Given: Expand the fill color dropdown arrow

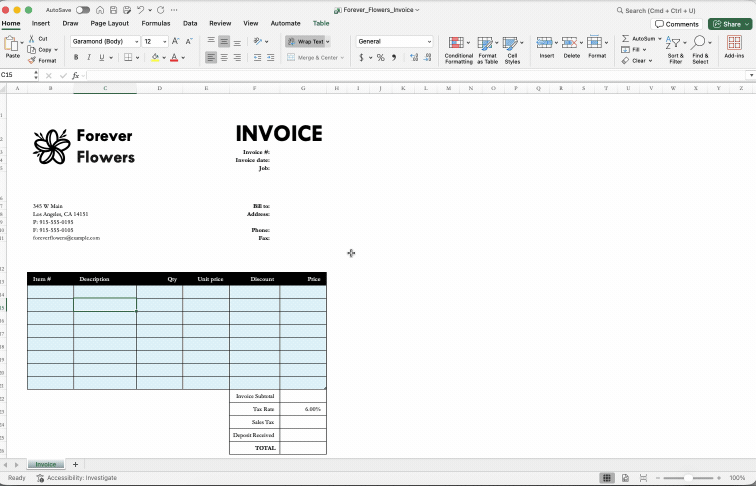Looking at the screenshot, I should (x=164, y=58).
